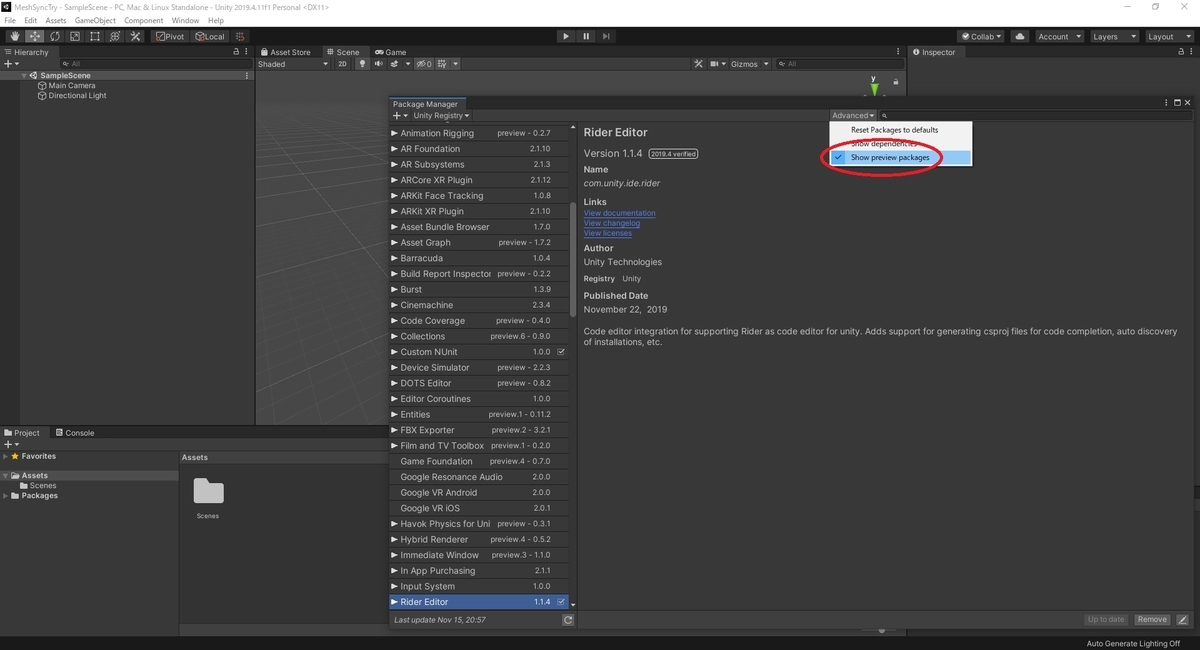The height and width of the screenshot is (650, 1200).
Task: Refresh the package list
Action: tap(568, 620)
